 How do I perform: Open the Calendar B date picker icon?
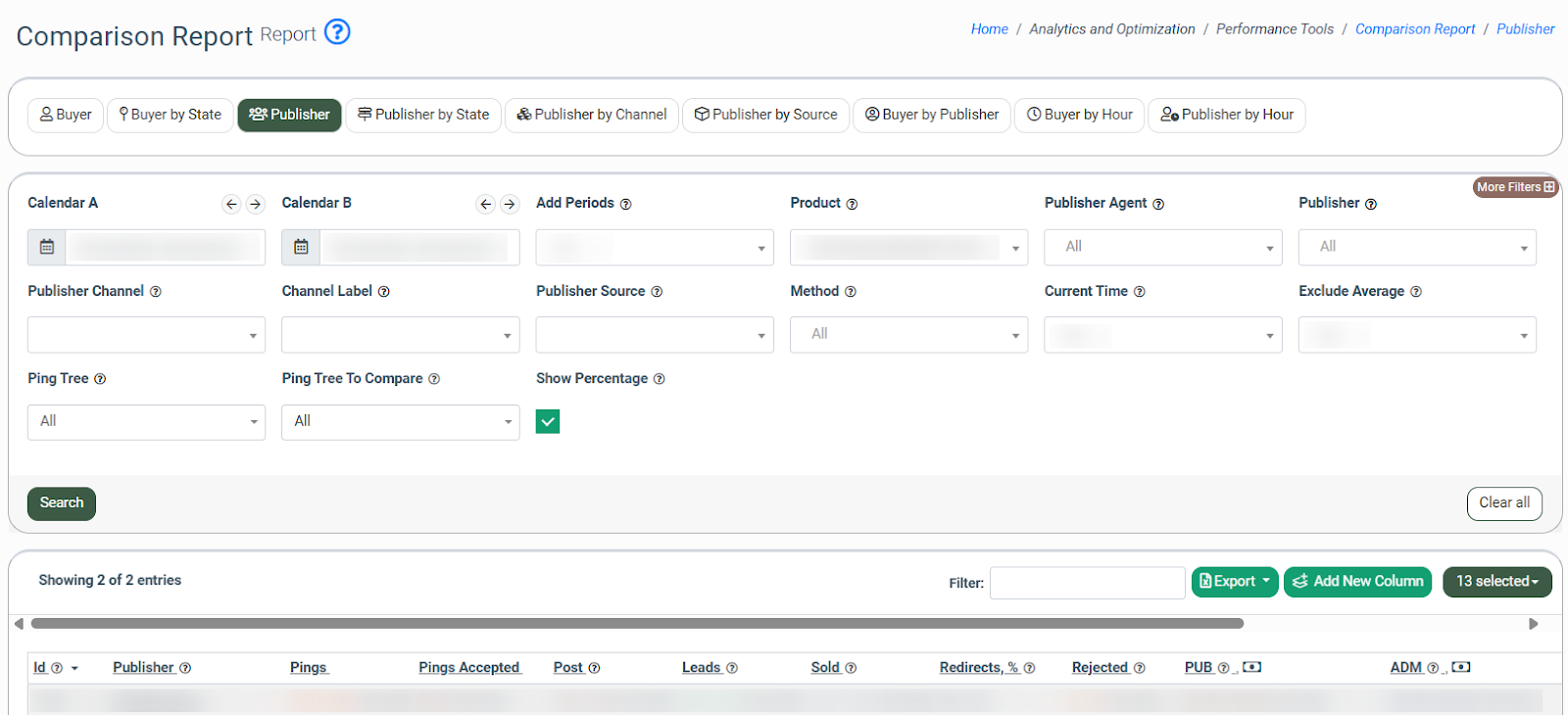tap(301, 247)
